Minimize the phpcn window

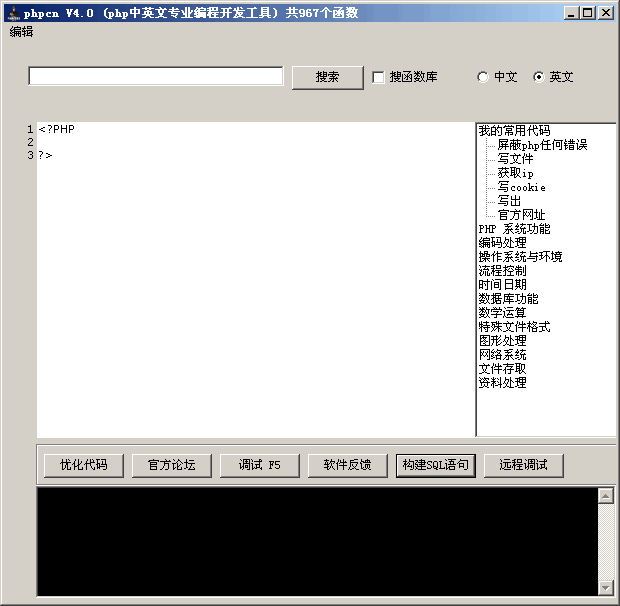pos(571,13)
